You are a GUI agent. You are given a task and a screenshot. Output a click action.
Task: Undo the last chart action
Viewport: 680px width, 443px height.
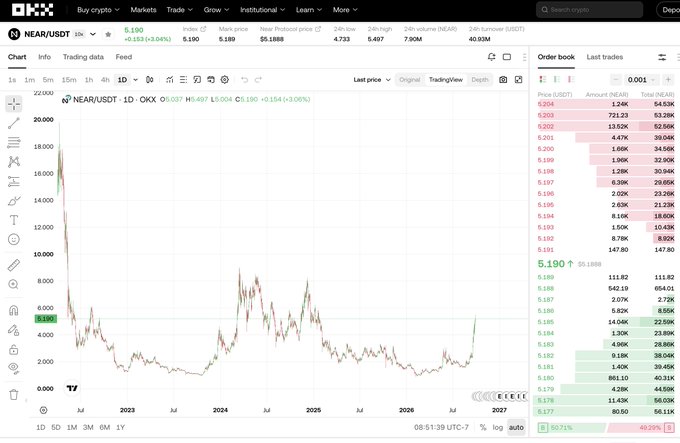pyautogui.click(x=245, y=79)
